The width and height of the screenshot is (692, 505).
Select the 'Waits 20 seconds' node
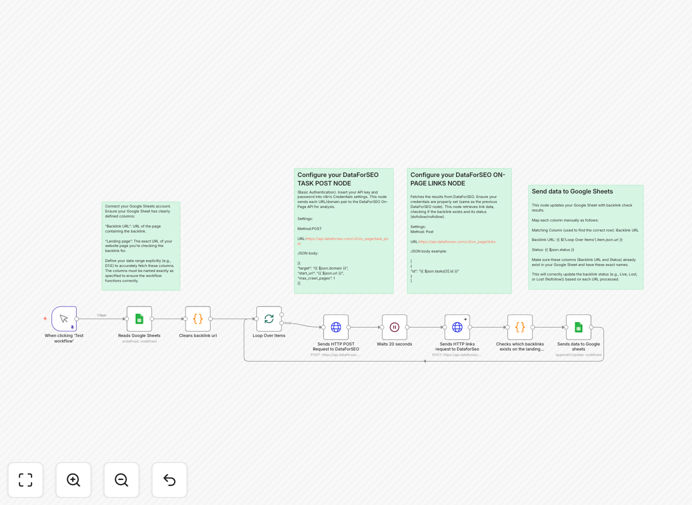tap(395, 327)
